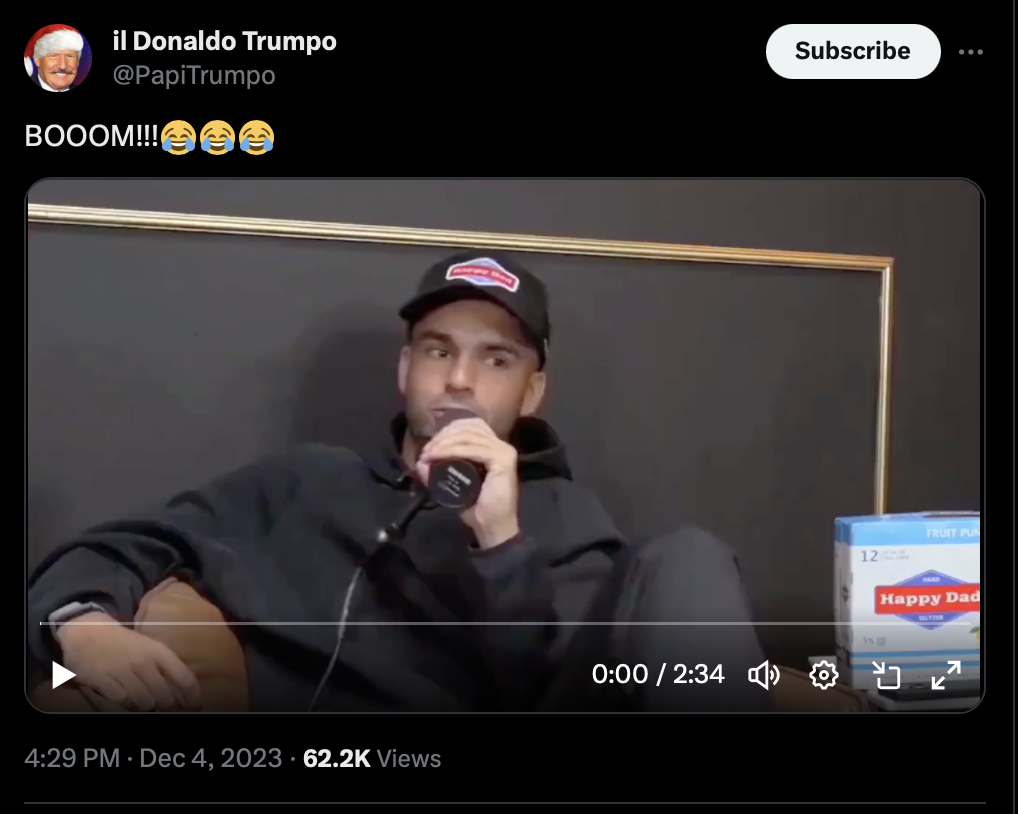Select the BOOOM!!! post text
1018x814 pixels.
point(91,136)
